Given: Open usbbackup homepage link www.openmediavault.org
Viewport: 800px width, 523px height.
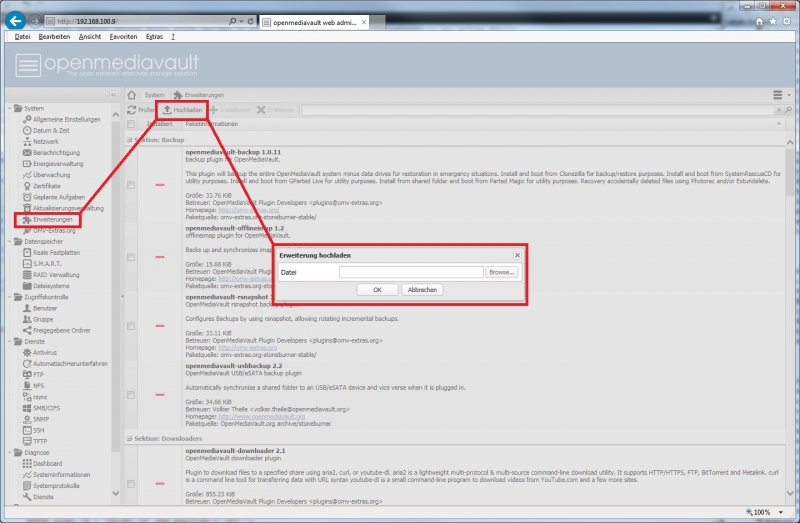Looking at the screenshot, I should coord(261,416).
